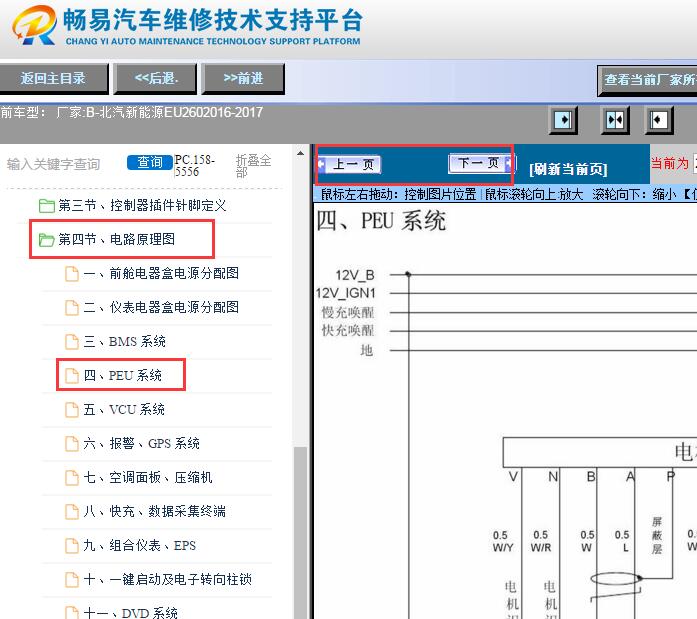Click the Chang Yi platform logo
The width and height of the screenshot is (697, 619).
(34, 24)
